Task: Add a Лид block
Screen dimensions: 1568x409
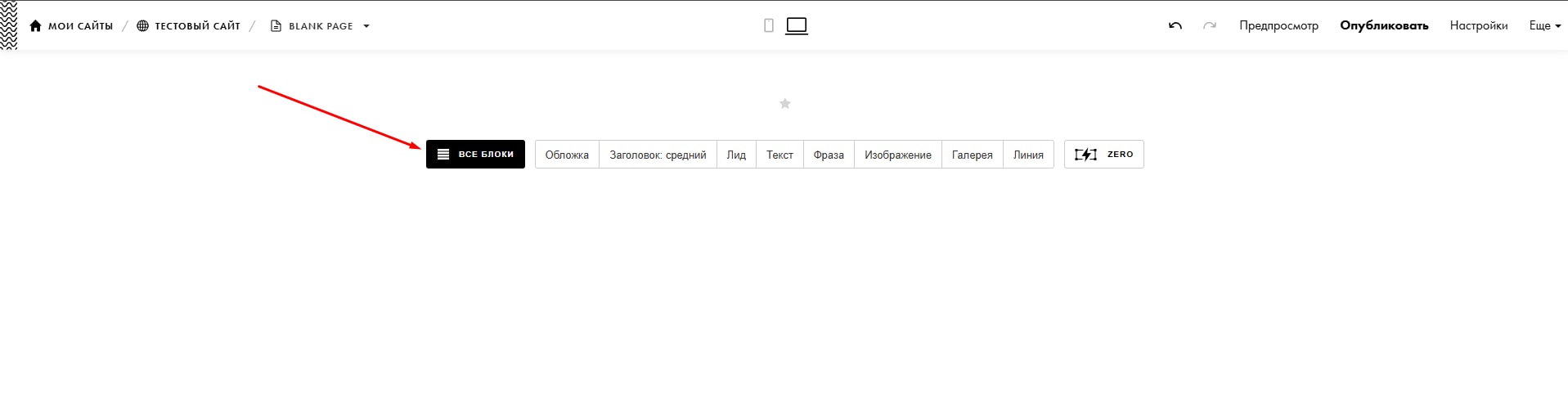Action: click(736, 155)
